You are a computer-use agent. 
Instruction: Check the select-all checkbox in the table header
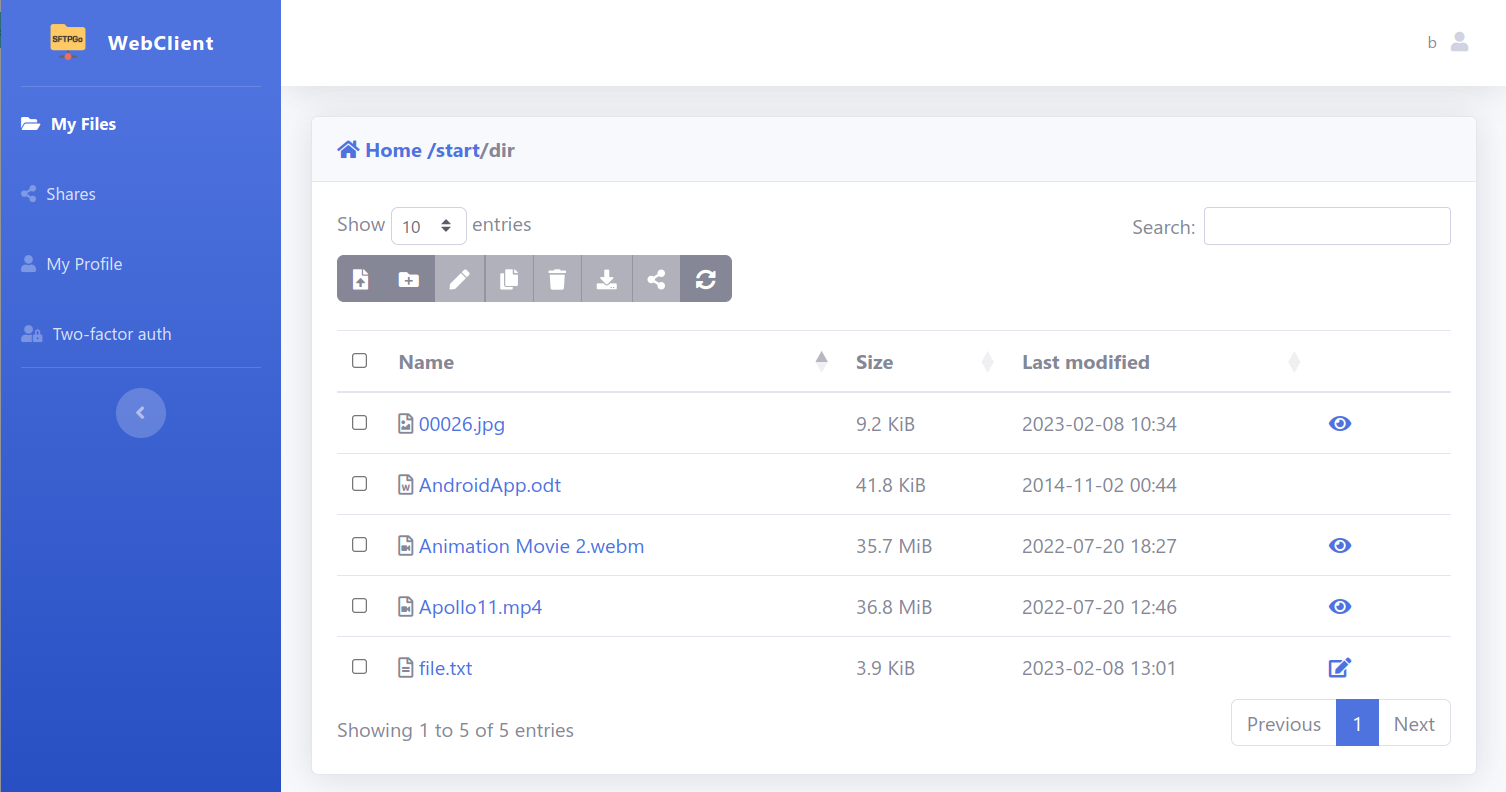pos(360,361)
